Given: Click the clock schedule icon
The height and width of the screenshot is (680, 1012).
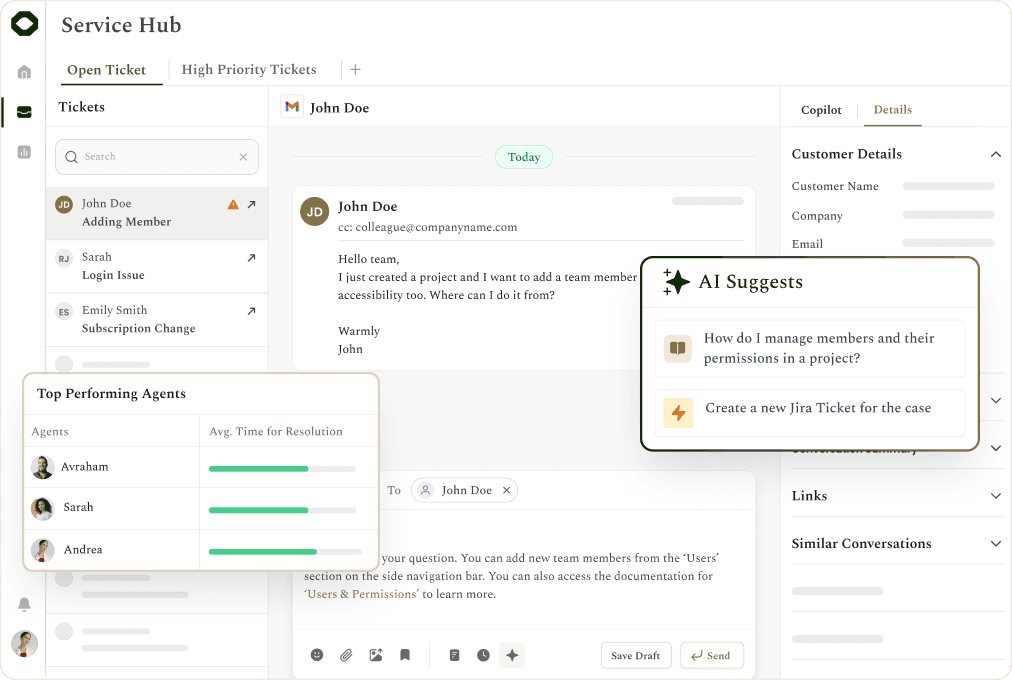Looking at the screenshot, I should (483, 655).
